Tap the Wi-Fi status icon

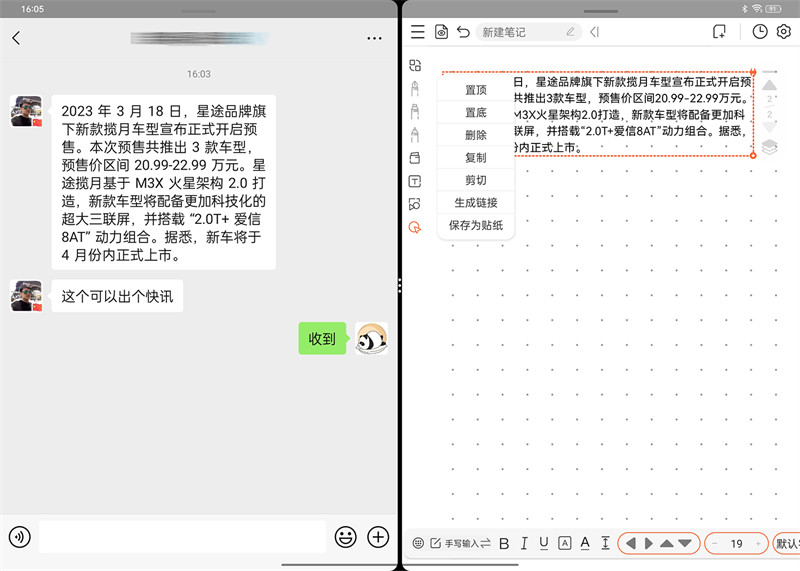tap(757, 8)
